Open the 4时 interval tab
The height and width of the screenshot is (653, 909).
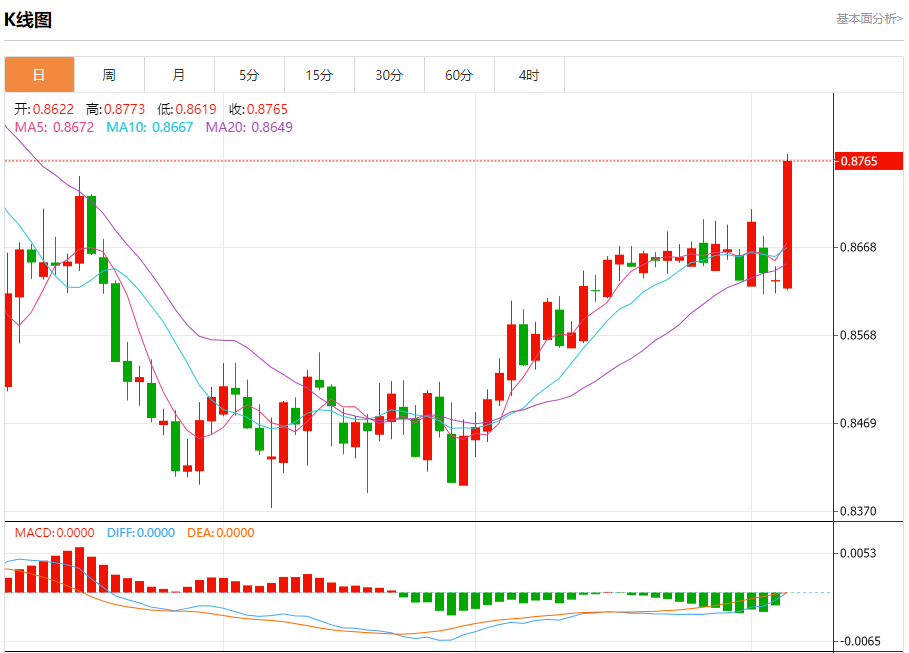pyautogui.click(x=529, y=75)
